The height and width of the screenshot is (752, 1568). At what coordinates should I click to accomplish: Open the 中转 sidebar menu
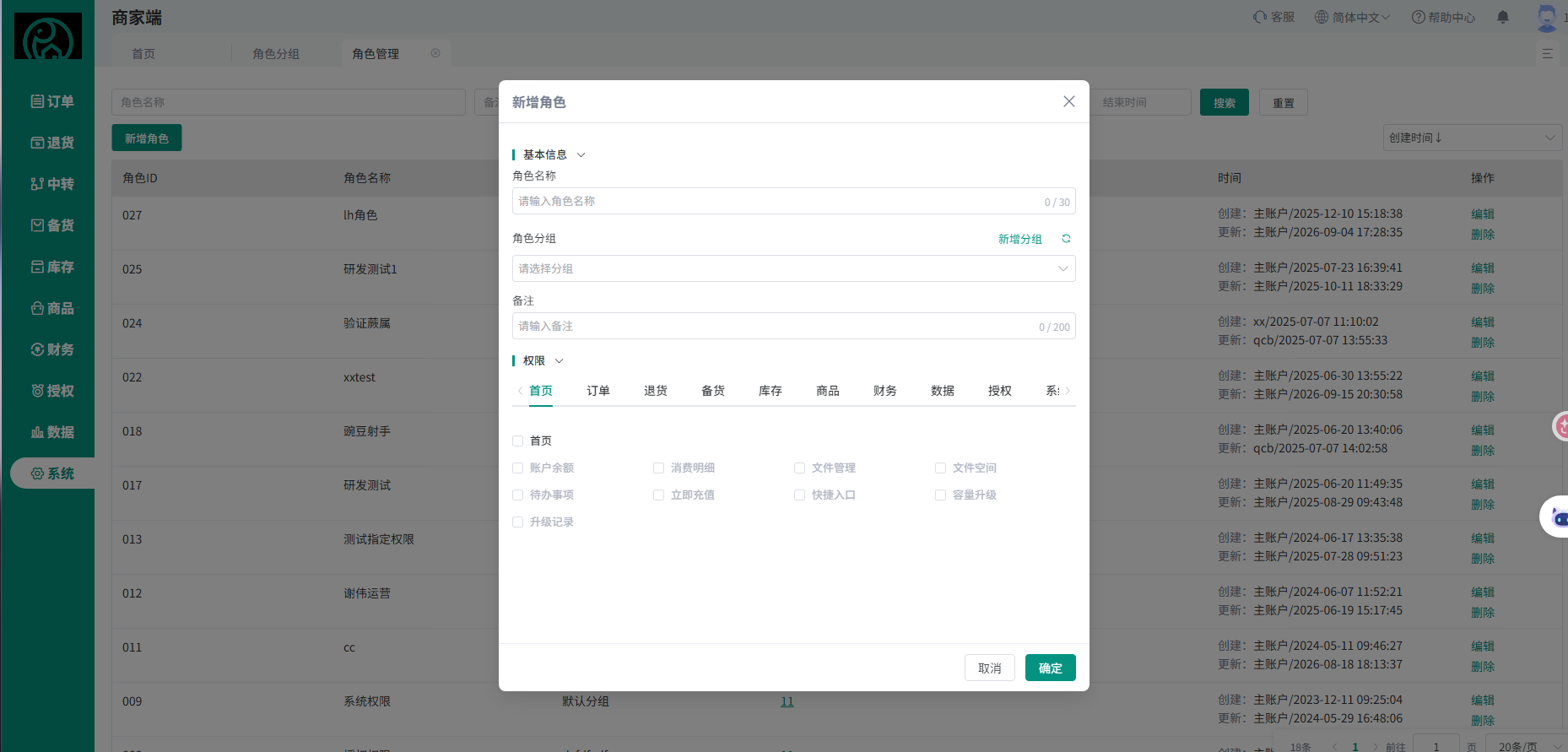pos(52,184)
